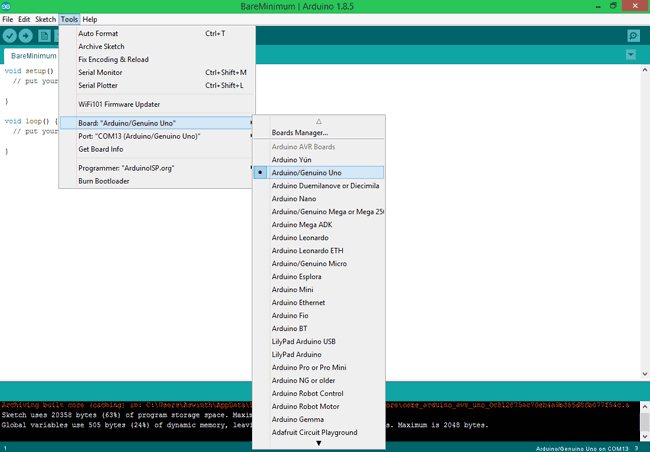Pick Arduino BT from board list

pos(319,328)
